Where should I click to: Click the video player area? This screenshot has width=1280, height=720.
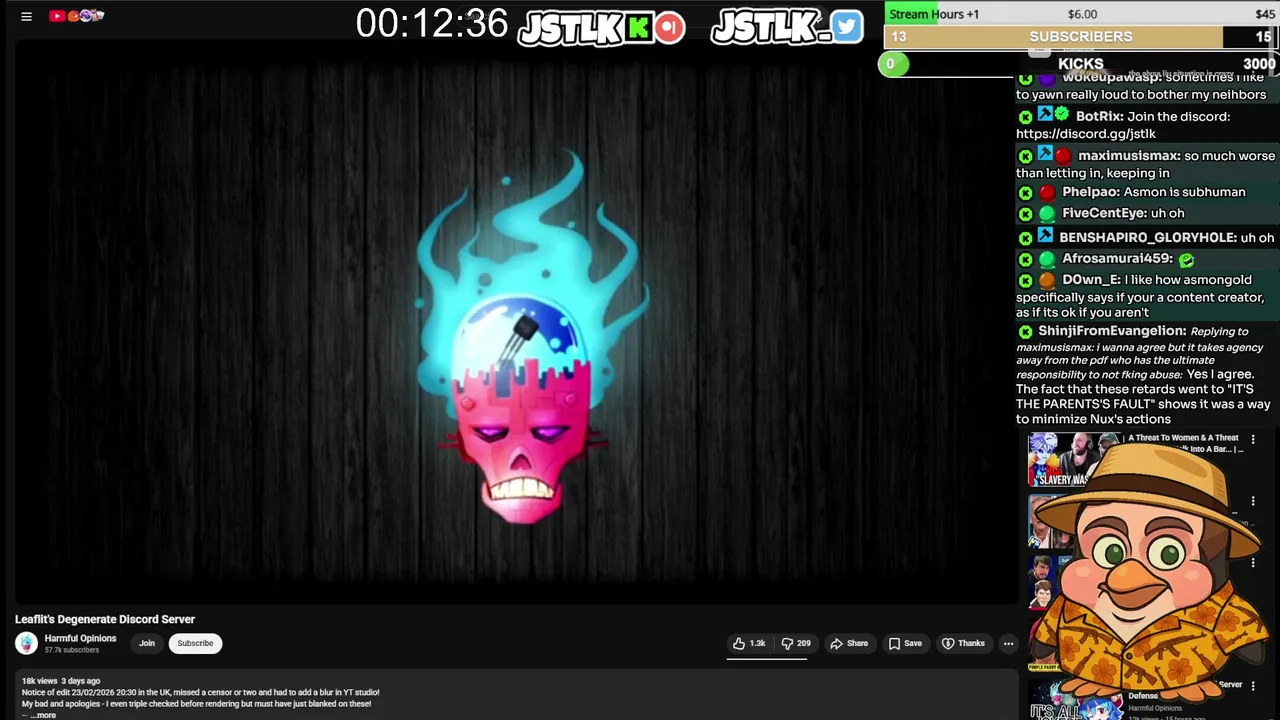point(516,322)
